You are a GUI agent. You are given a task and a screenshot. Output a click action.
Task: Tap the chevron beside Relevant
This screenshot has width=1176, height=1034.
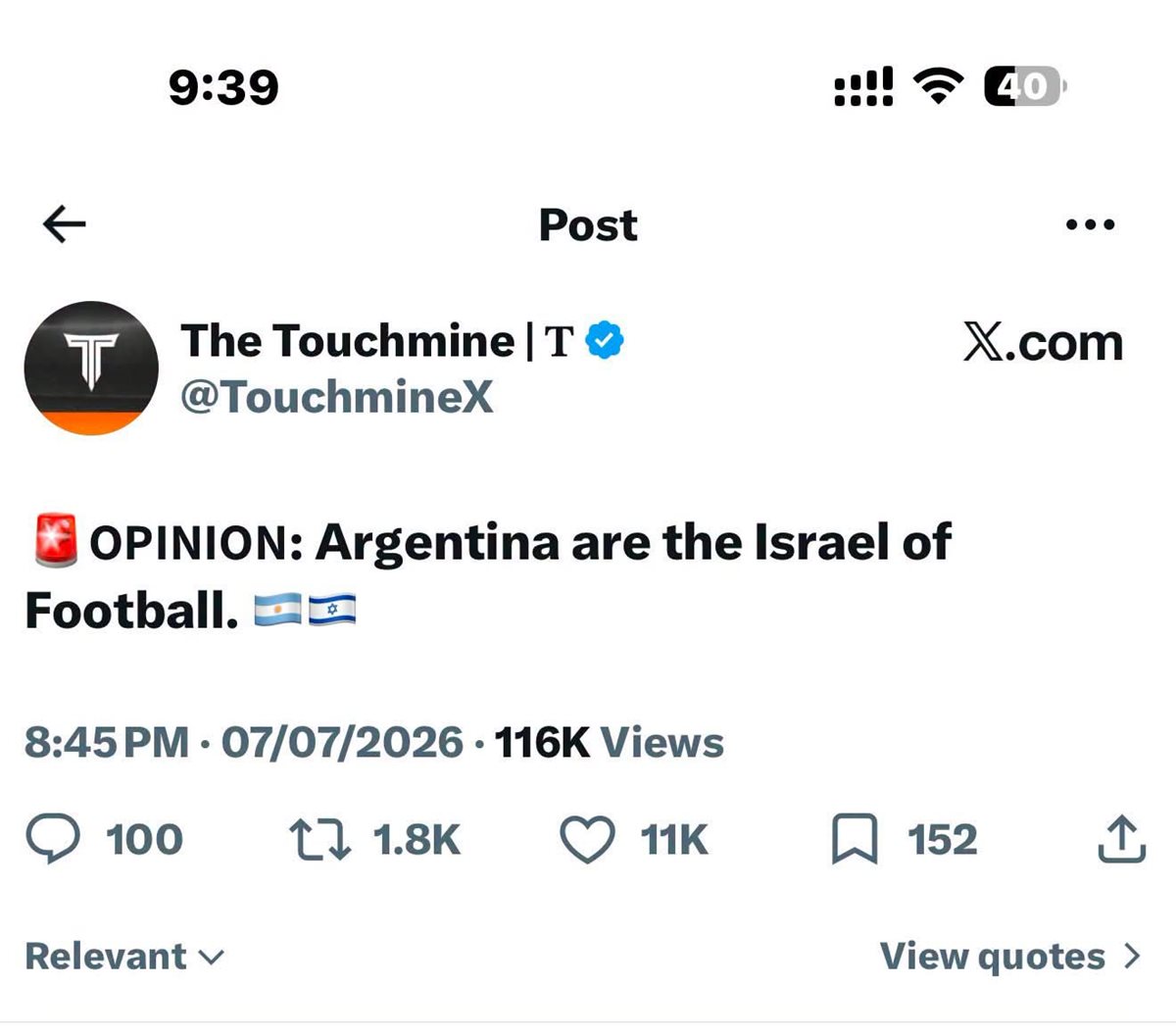point(212,958)
